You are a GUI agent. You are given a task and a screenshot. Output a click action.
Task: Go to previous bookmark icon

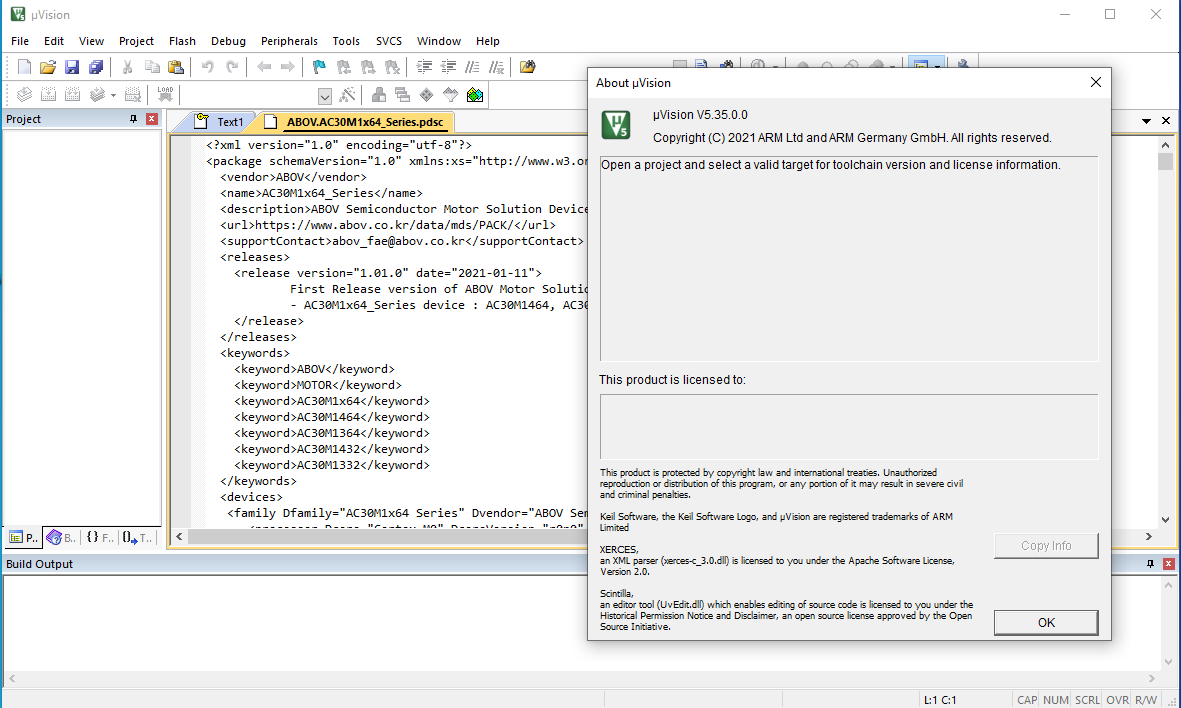[x=343, y=67]
